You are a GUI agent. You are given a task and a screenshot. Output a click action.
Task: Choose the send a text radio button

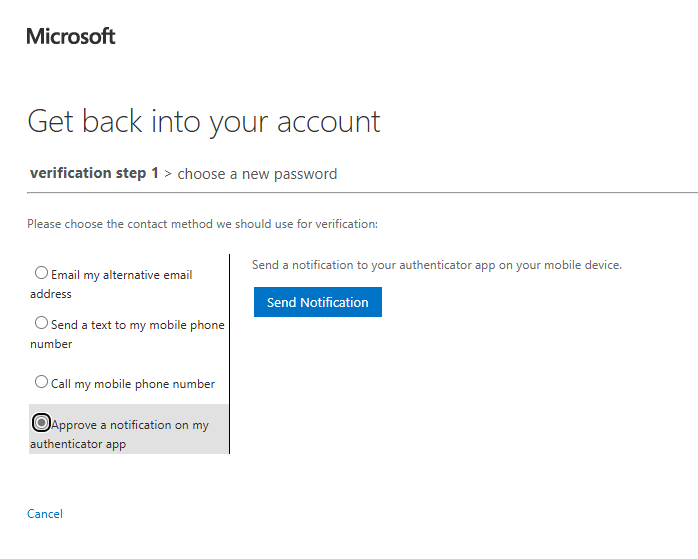click(41, 323)
